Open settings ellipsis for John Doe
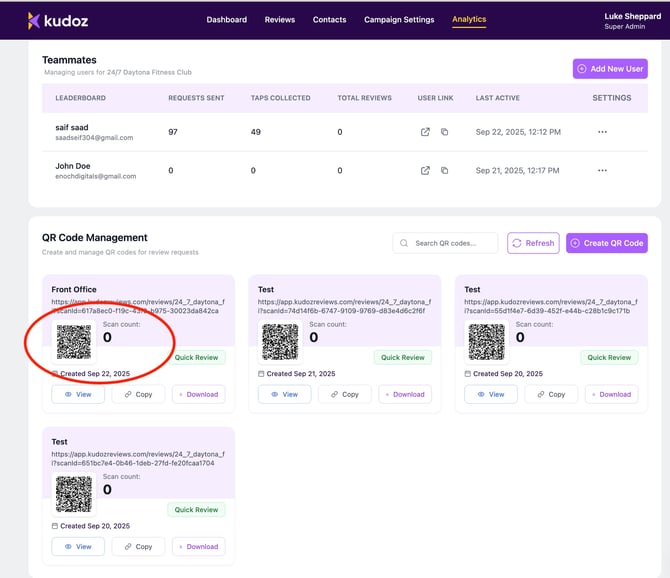 [x=602, y=171]
